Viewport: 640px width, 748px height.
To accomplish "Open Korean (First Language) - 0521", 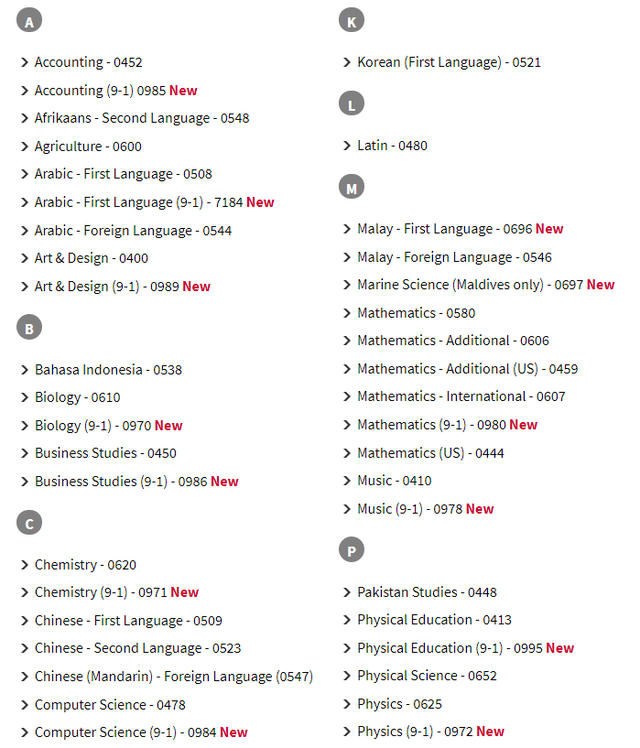I will 449,62.
